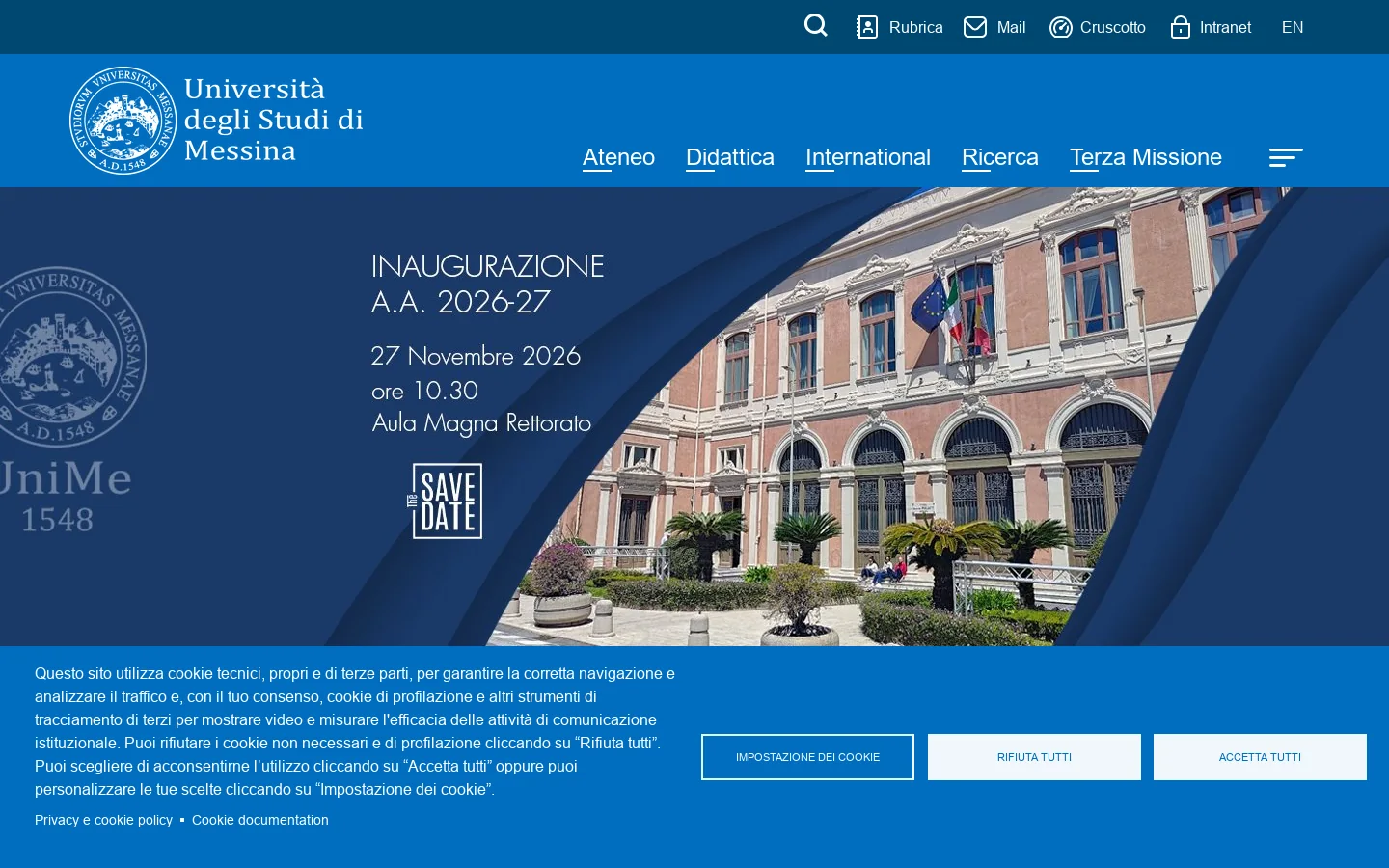
Task: Click the Save the Date badge
Action: point(446,501)
